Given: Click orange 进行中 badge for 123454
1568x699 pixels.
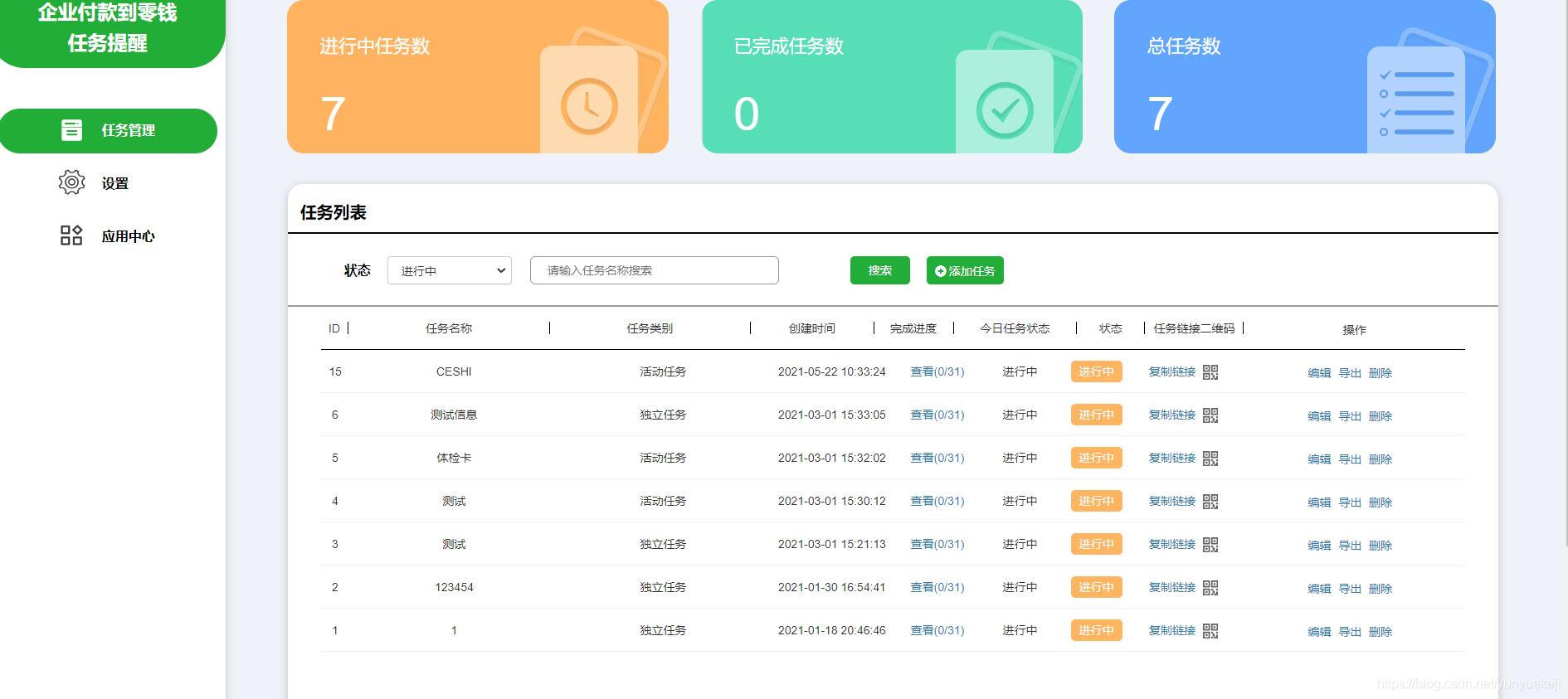Looking at the screenshot, I should pyautogui.click(x=1097, y=587).
